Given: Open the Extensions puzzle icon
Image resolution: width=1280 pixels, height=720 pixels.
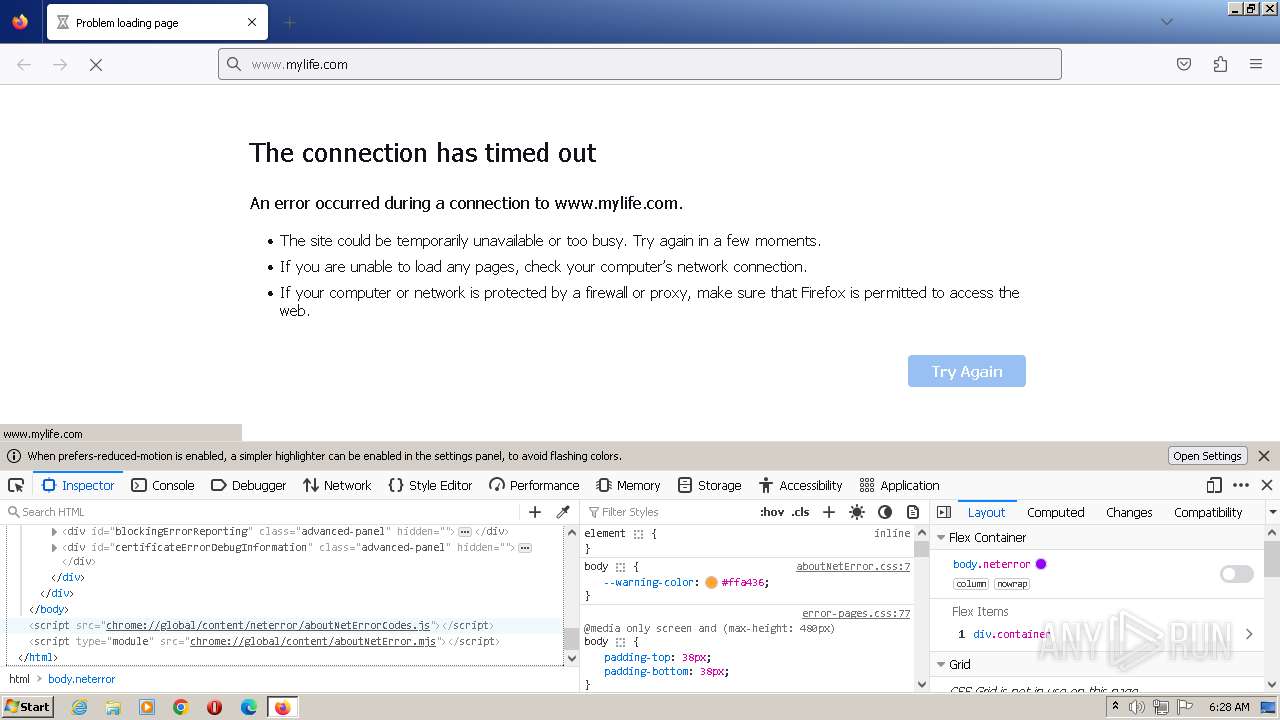Looking at the screenshot, I should tap(1220, 64).
